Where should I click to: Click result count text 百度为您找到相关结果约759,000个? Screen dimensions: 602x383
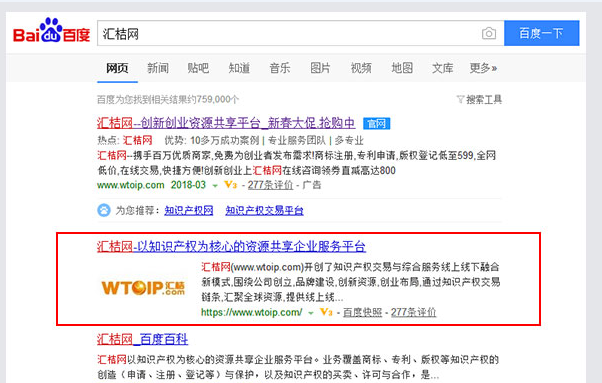[168, 100]
